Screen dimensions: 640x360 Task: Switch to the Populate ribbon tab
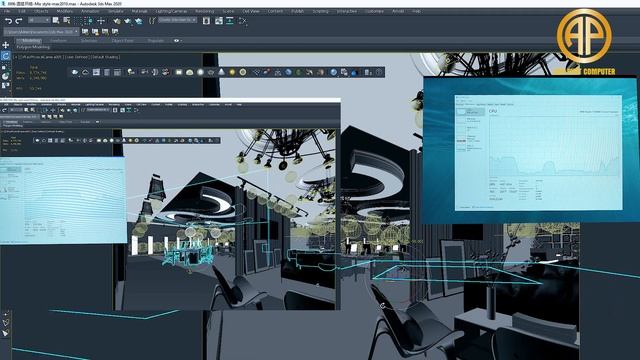pos(156,41)
